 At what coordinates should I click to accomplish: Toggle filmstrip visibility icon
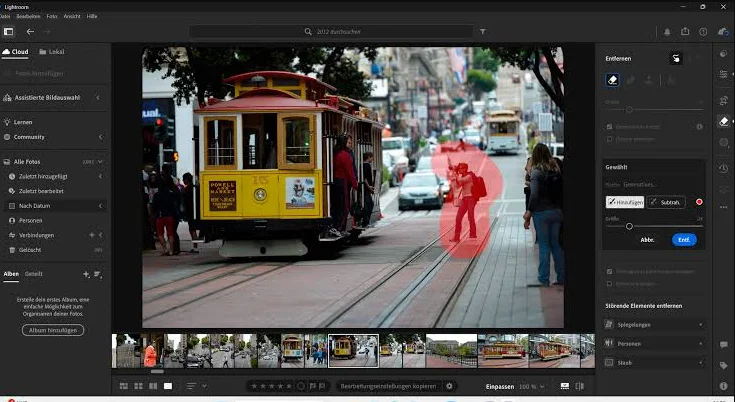(565, 386)
